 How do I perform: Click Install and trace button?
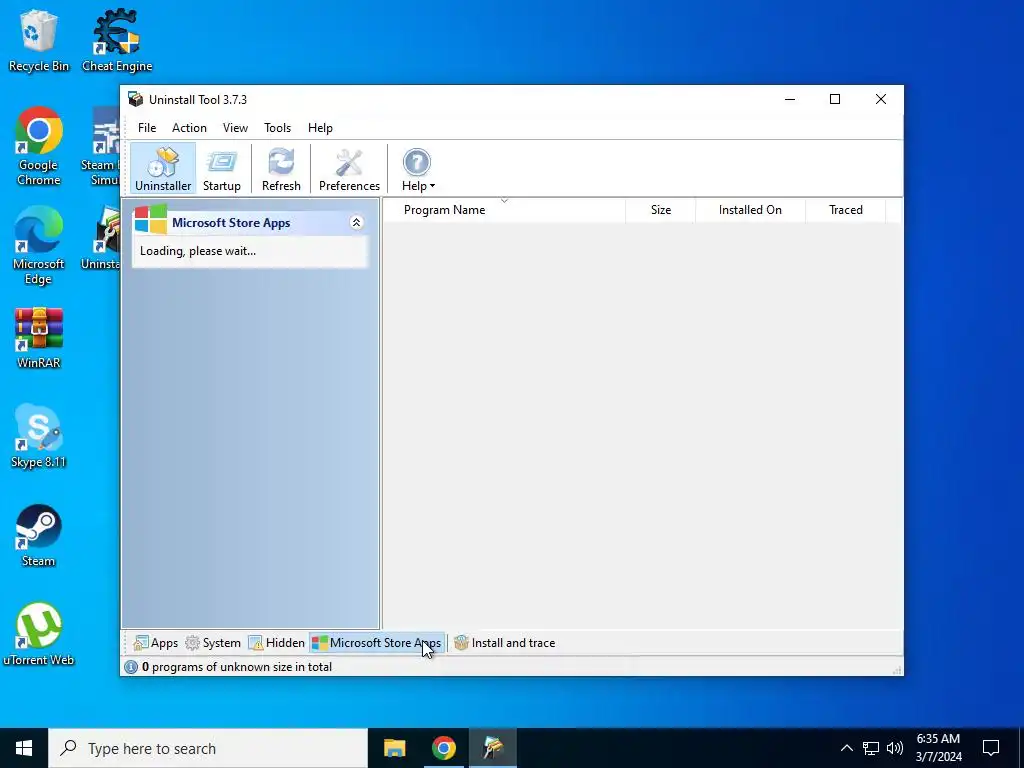[505, 643]
